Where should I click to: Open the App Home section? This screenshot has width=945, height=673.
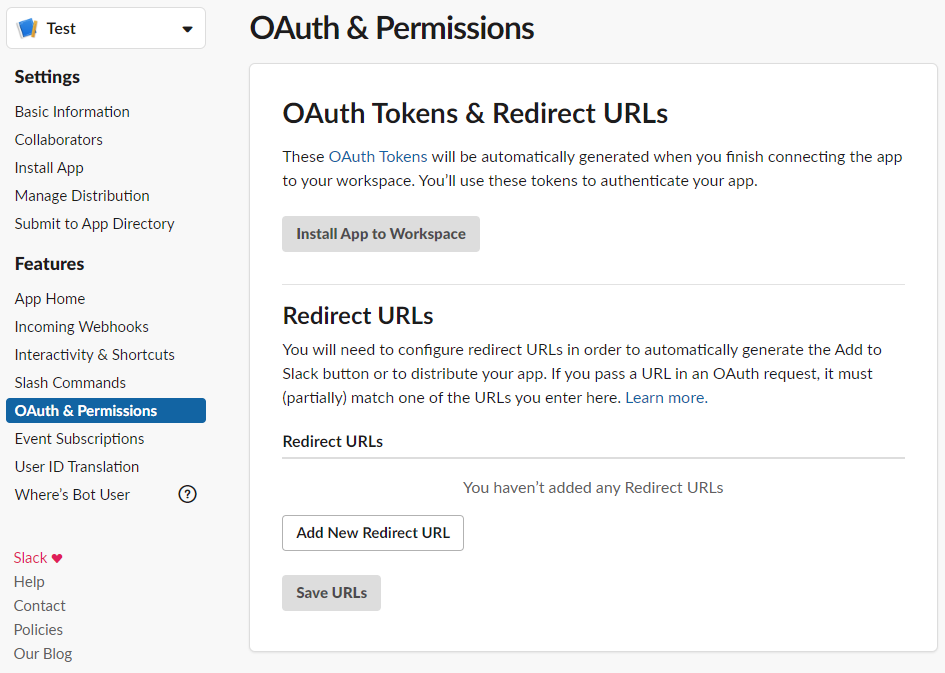point(50,298)
